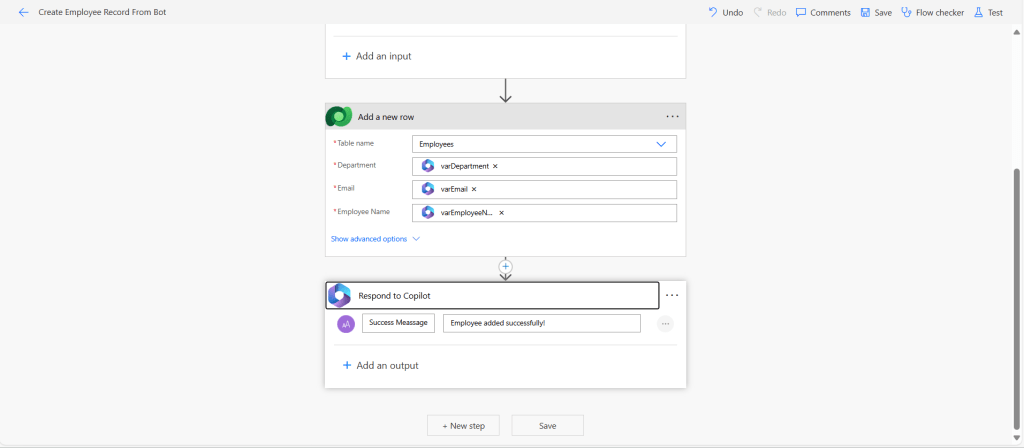Click Add an input
Image resolution: width=1024 pixels, height=448 pixels.
tap(376, 56)
